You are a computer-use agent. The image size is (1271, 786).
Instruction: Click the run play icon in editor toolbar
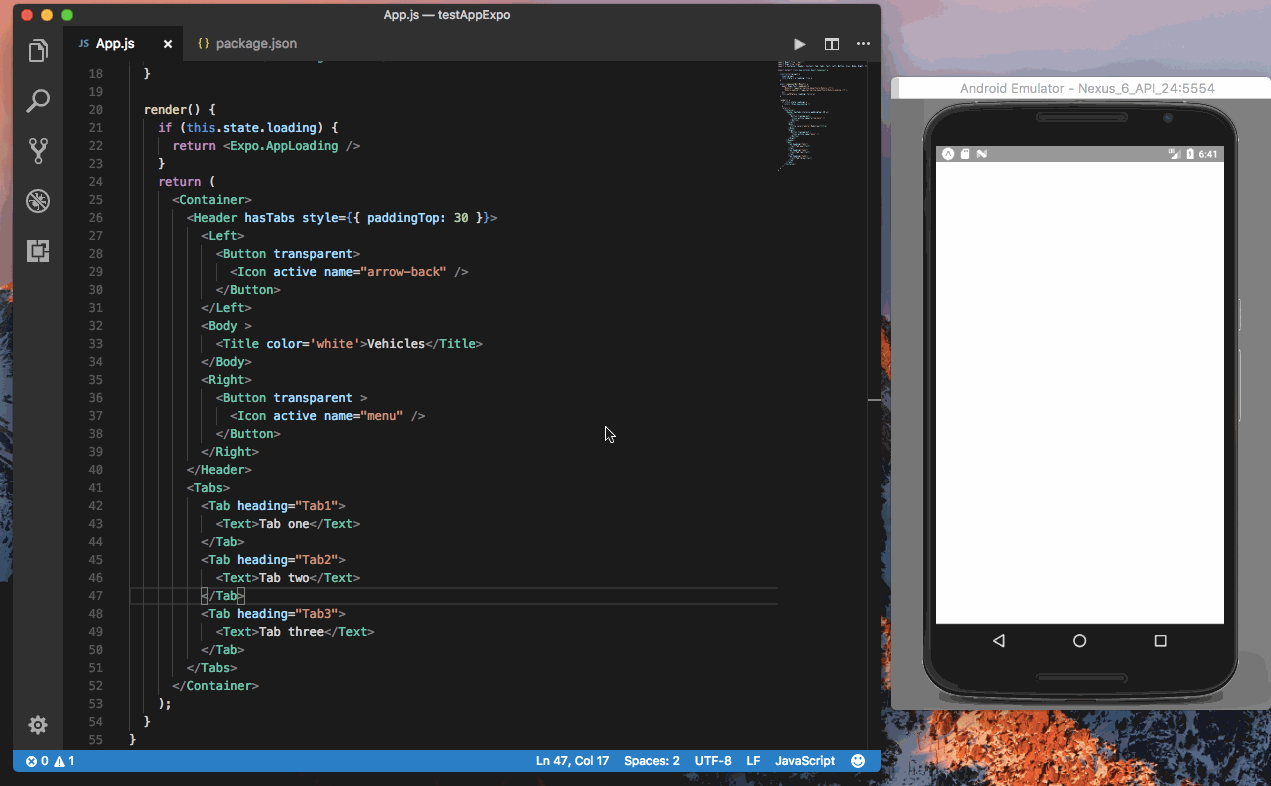click(799, 44)
